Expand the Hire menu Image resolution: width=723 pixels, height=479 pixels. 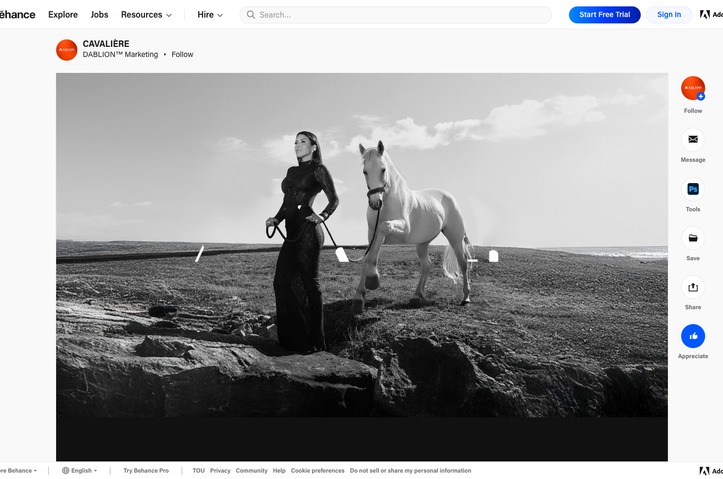(210, 15)
